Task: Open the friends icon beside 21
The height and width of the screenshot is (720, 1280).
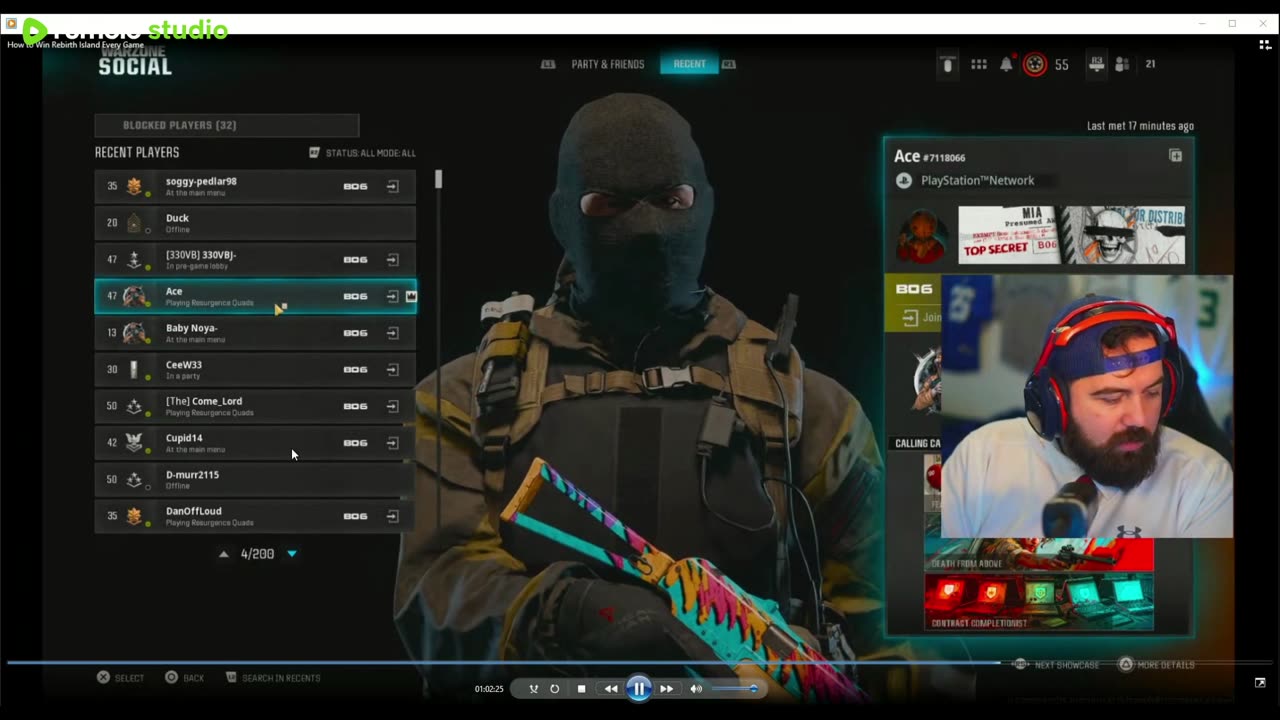Action: tap(1122, 64)
